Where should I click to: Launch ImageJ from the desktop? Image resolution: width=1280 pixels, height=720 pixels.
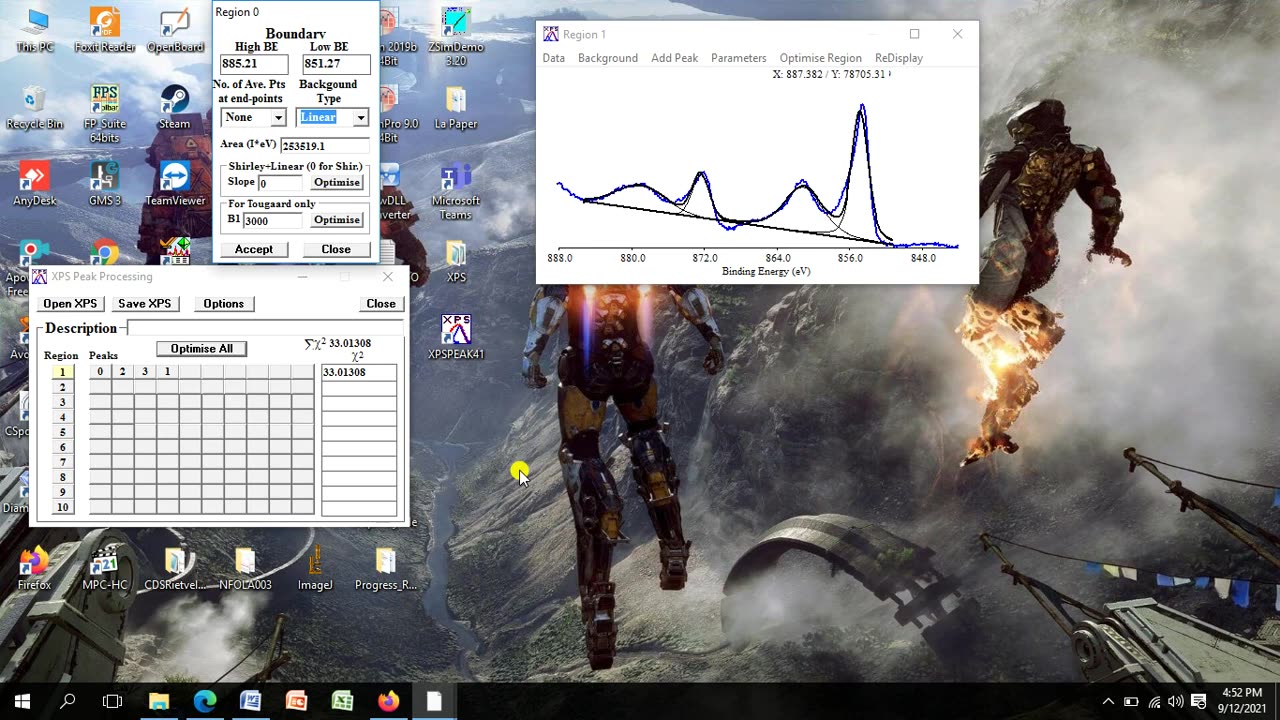click(315, 568)
